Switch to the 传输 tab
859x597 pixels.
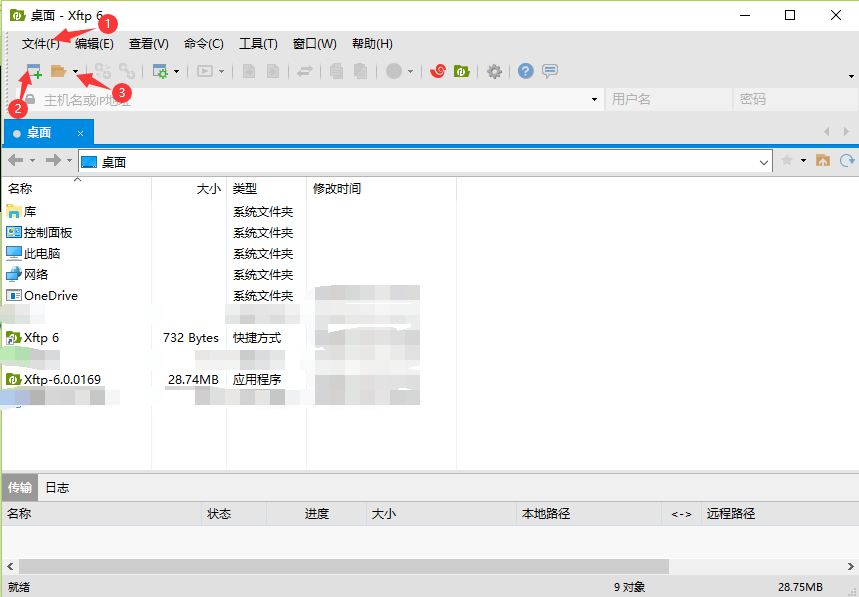click(x=20, y=487)
